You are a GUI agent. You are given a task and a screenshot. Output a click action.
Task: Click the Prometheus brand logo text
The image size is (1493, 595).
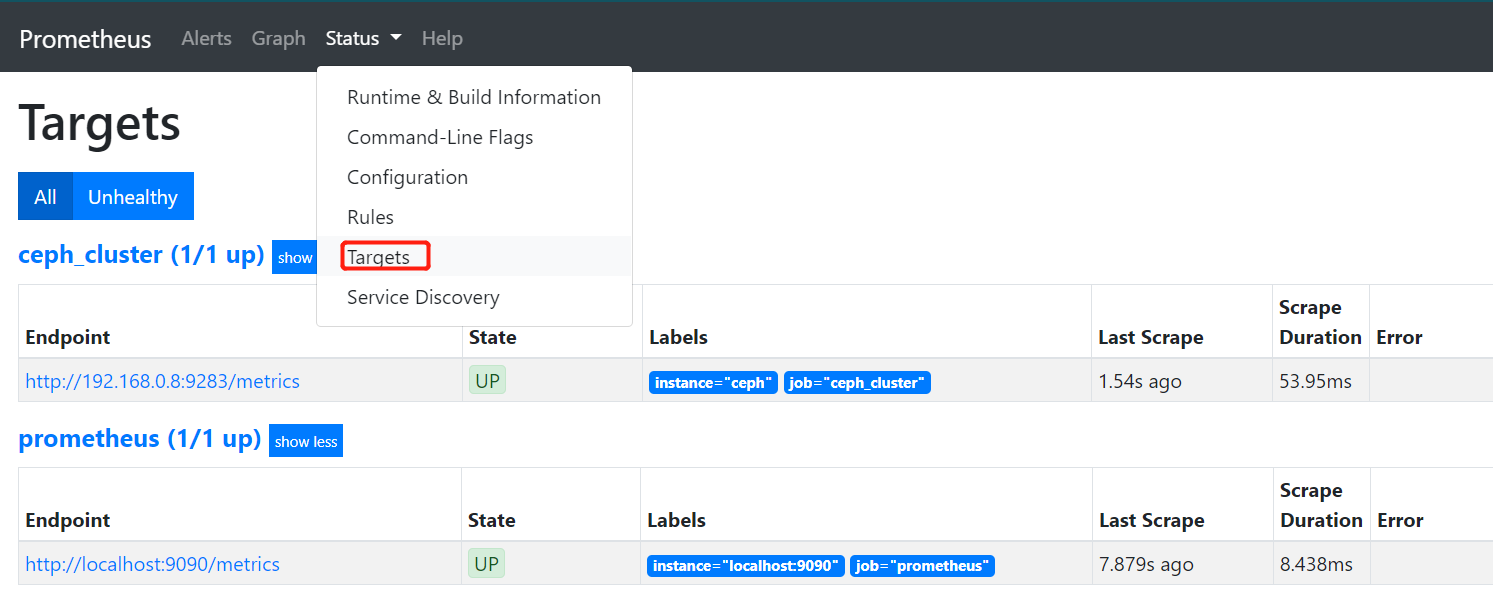(85, 39)
